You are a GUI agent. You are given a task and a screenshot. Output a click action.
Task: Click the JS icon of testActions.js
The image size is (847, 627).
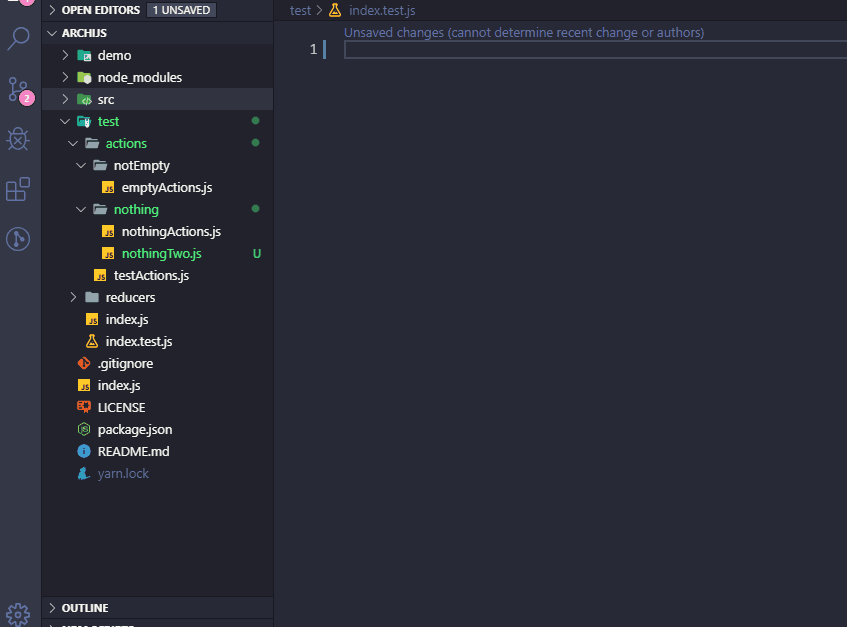point(100,275)
